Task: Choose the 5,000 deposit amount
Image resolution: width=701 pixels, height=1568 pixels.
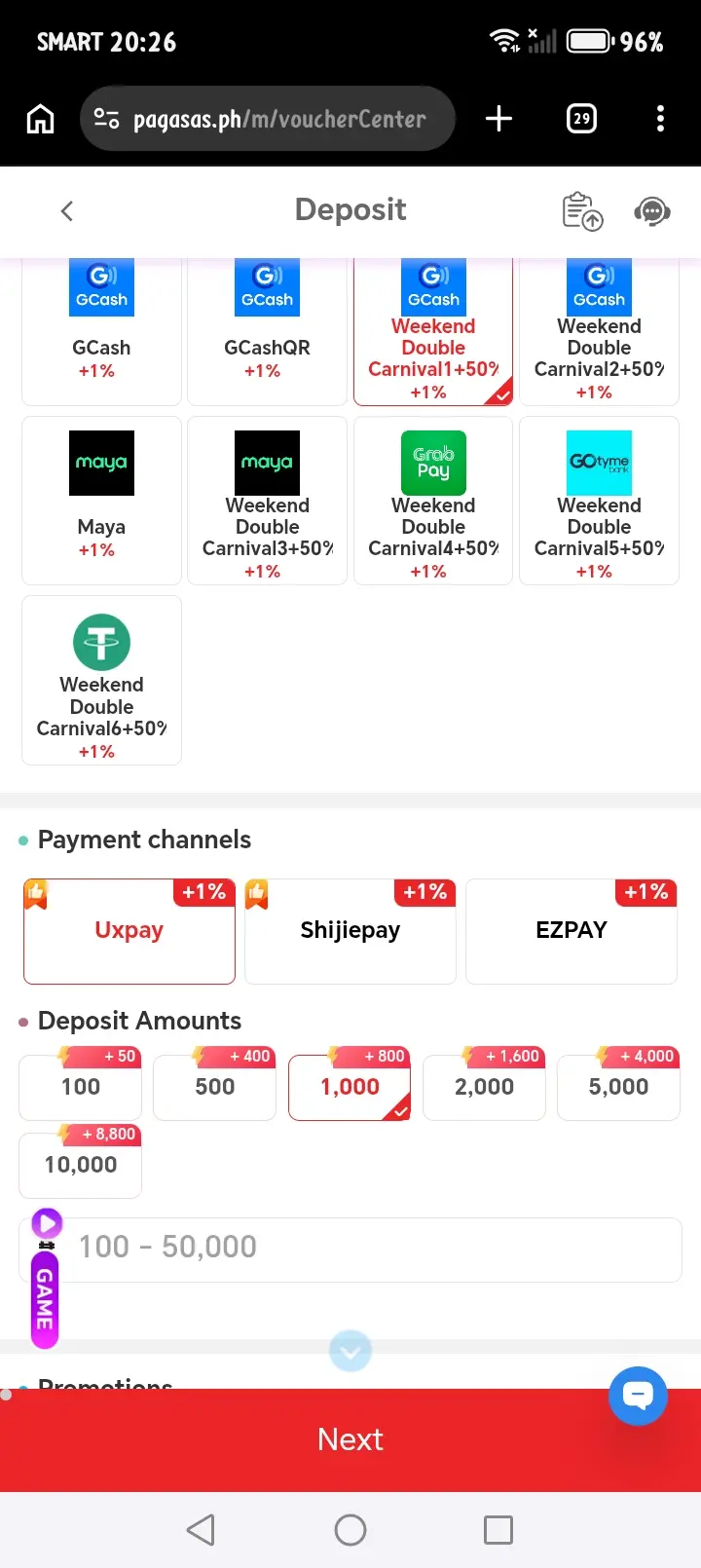Action: (618, 1085)
